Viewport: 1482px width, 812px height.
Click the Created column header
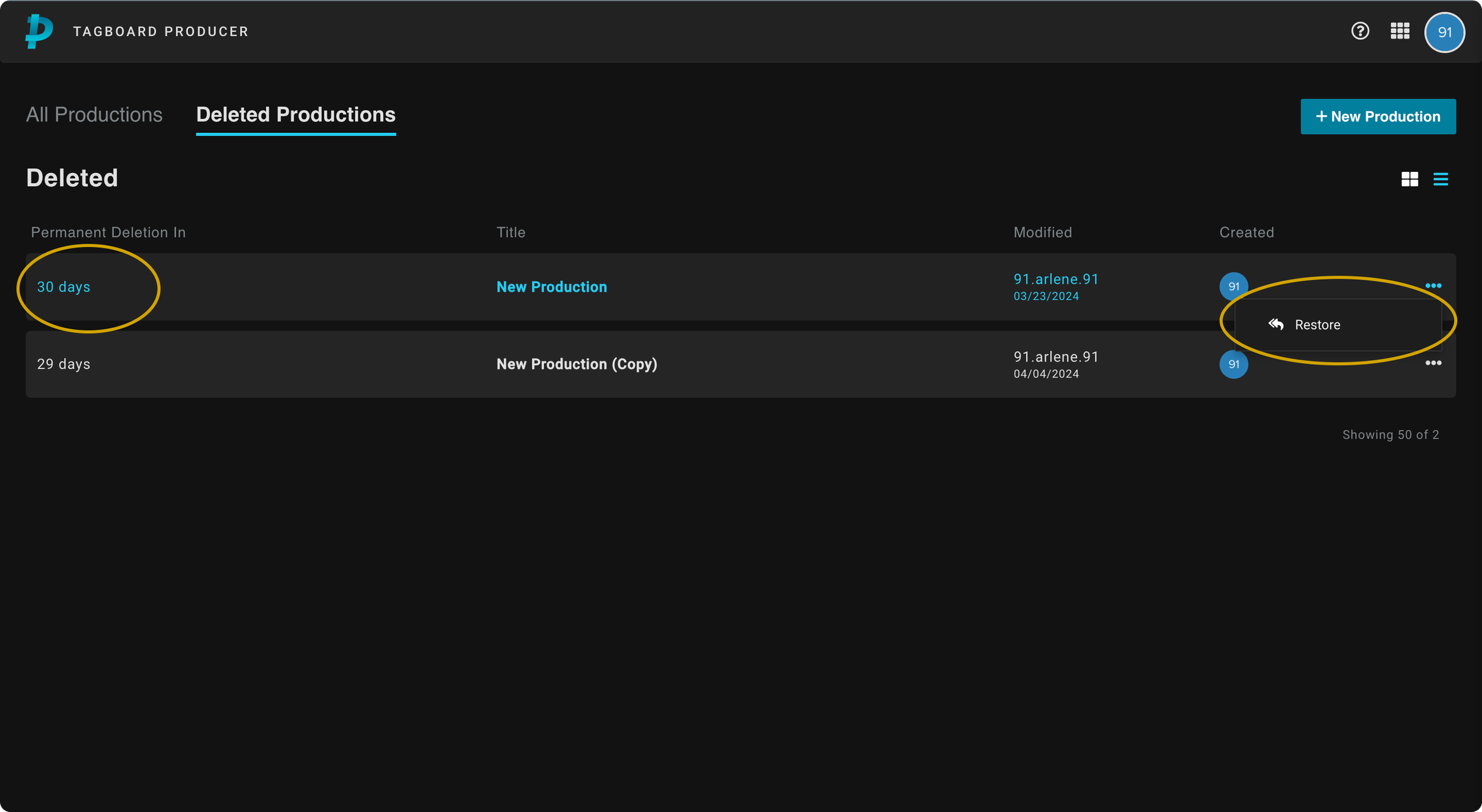[x=1247, y=232]
